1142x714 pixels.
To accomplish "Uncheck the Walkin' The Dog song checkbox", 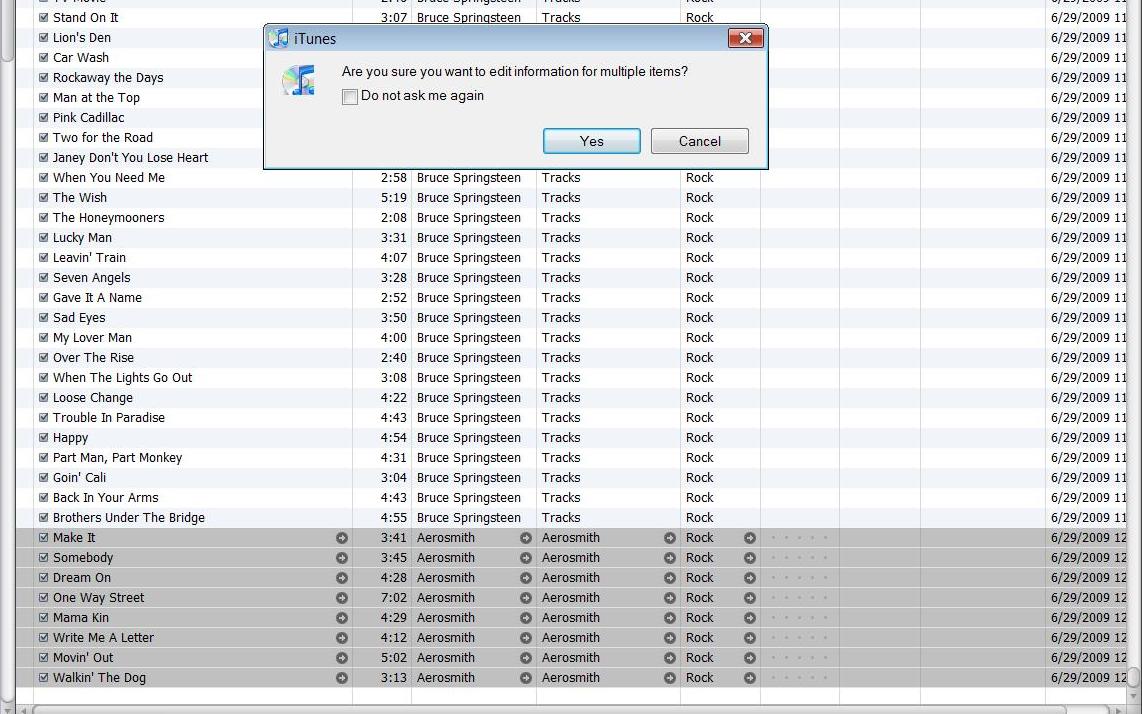I will 44,678.
